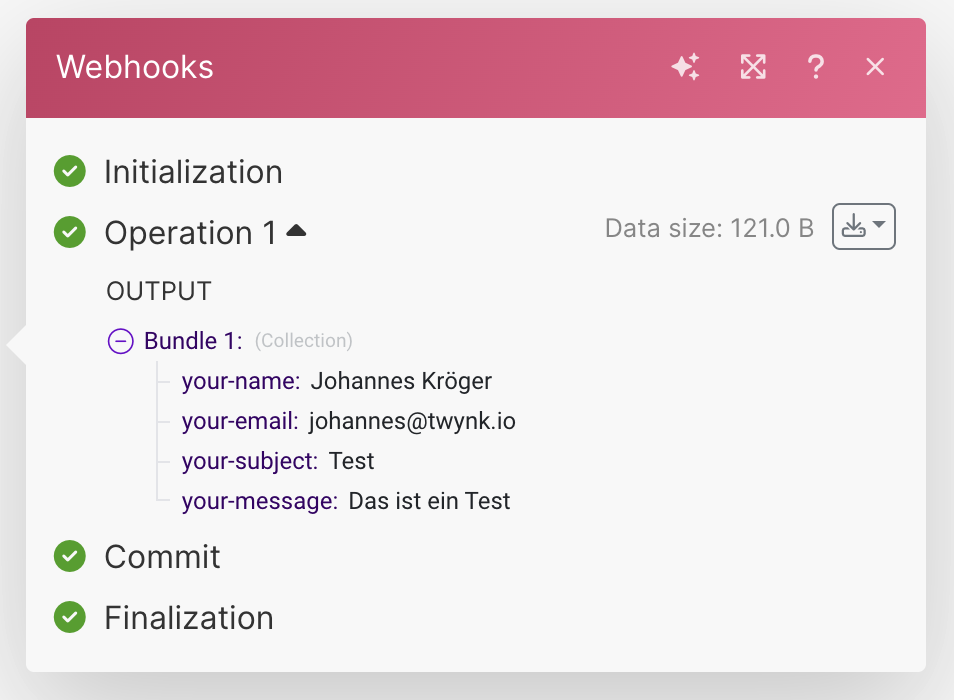Click the johannes@twynk.io email value
The image size is (954, 700).
412,421
